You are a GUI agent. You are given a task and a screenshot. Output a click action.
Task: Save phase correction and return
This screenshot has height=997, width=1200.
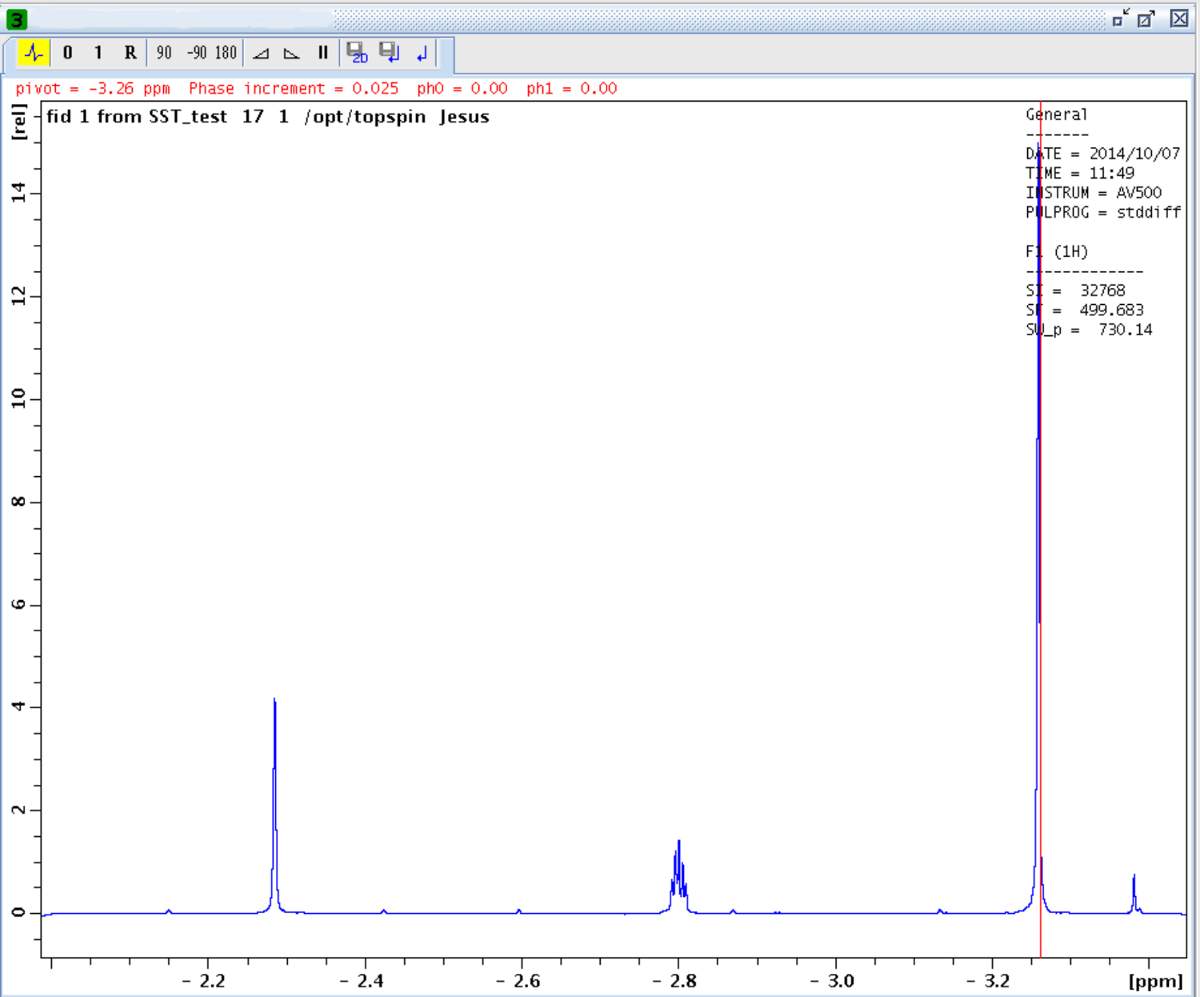coord(389,52)
